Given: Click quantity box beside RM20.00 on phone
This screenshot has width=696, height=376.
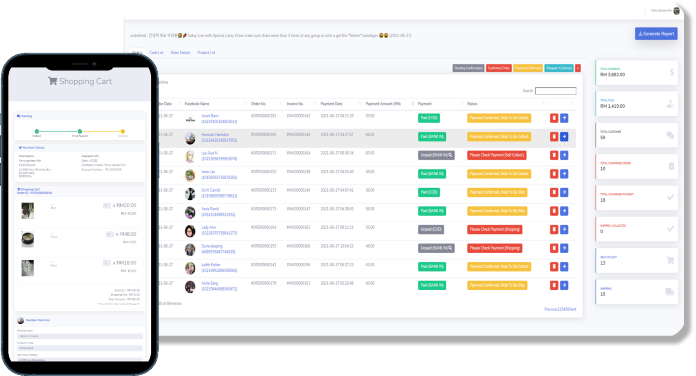Looking at the screenshot, I should click(x=107, y=206).
